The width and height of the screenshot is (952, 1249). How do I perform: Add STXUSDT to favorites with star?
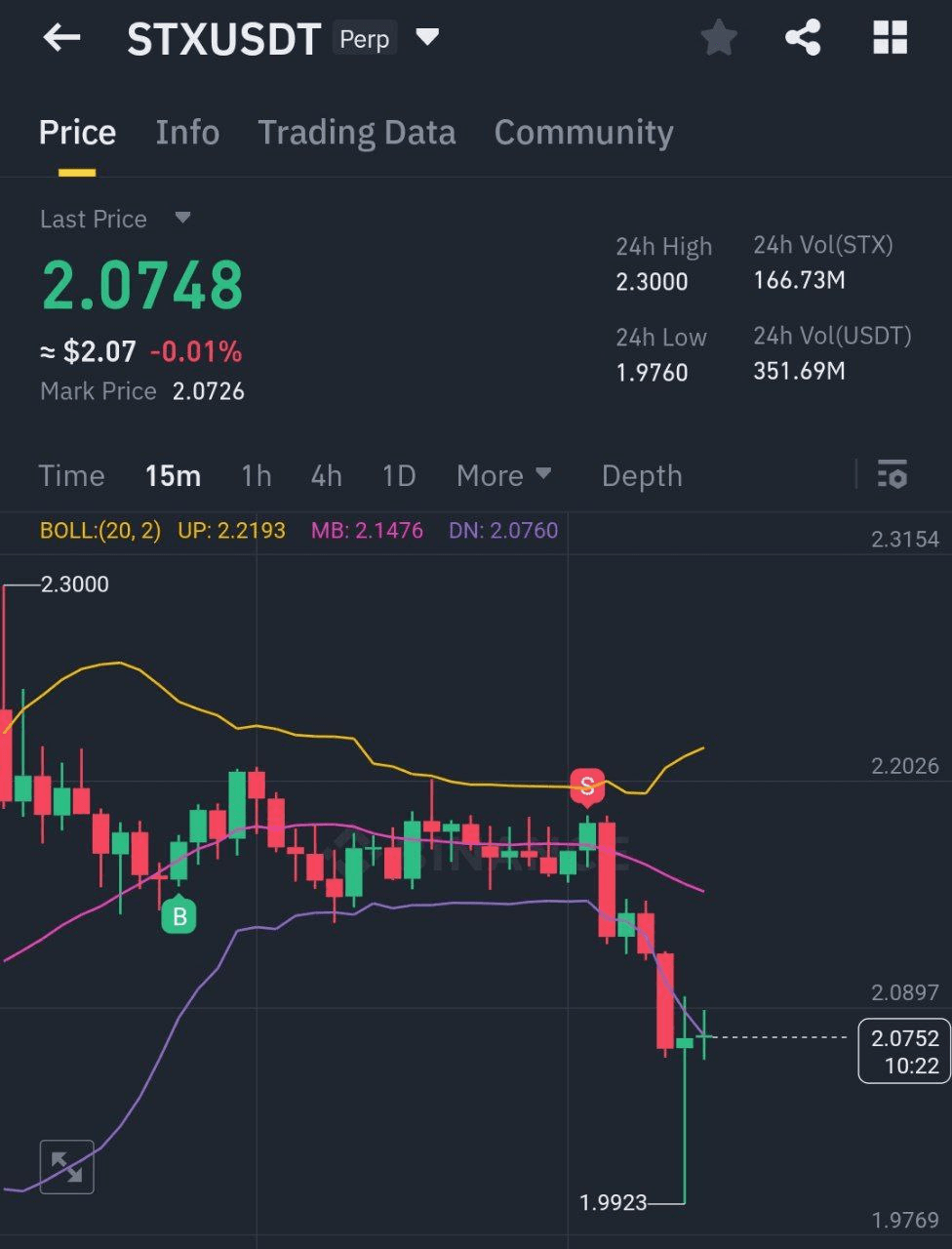(719, 39)
